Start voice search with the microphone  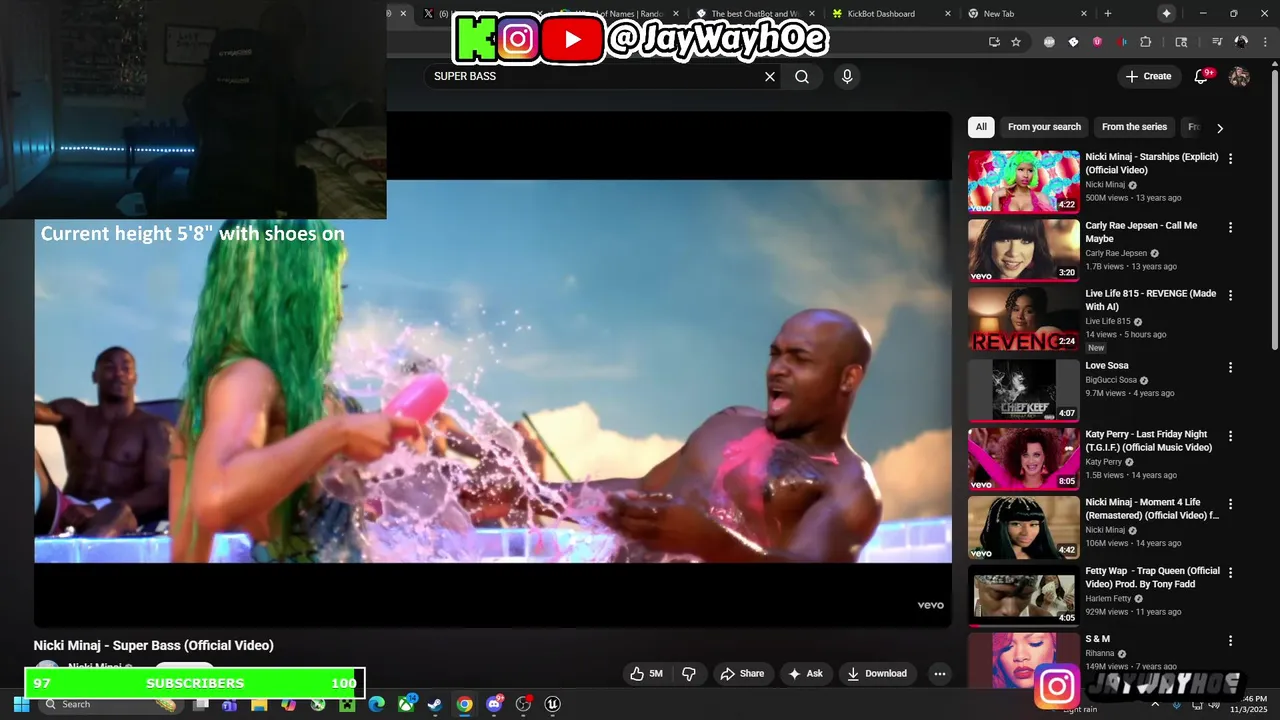point(847,76)
